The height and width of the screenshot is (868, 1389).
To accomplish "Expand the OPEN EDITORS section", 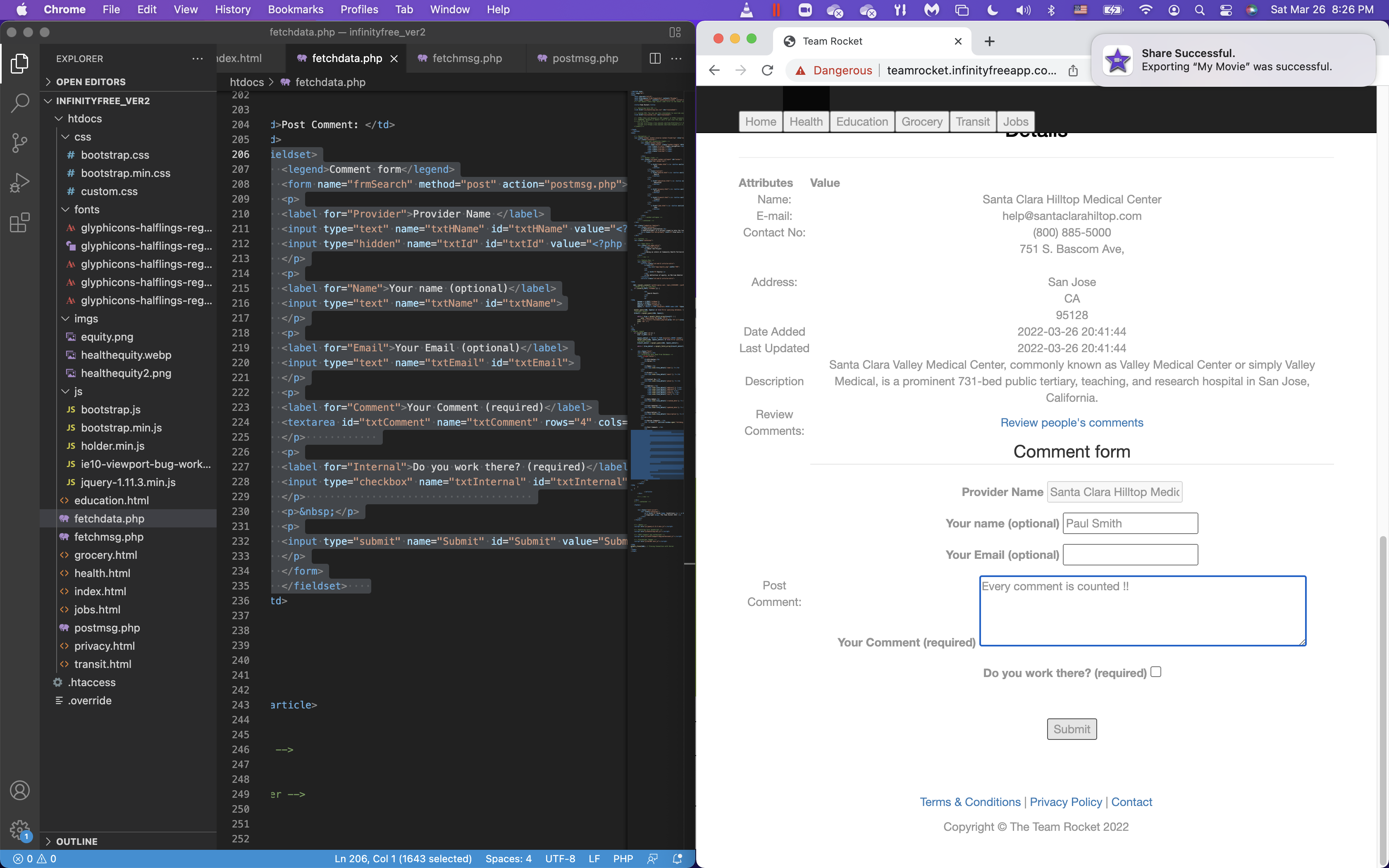I will 49,82.
